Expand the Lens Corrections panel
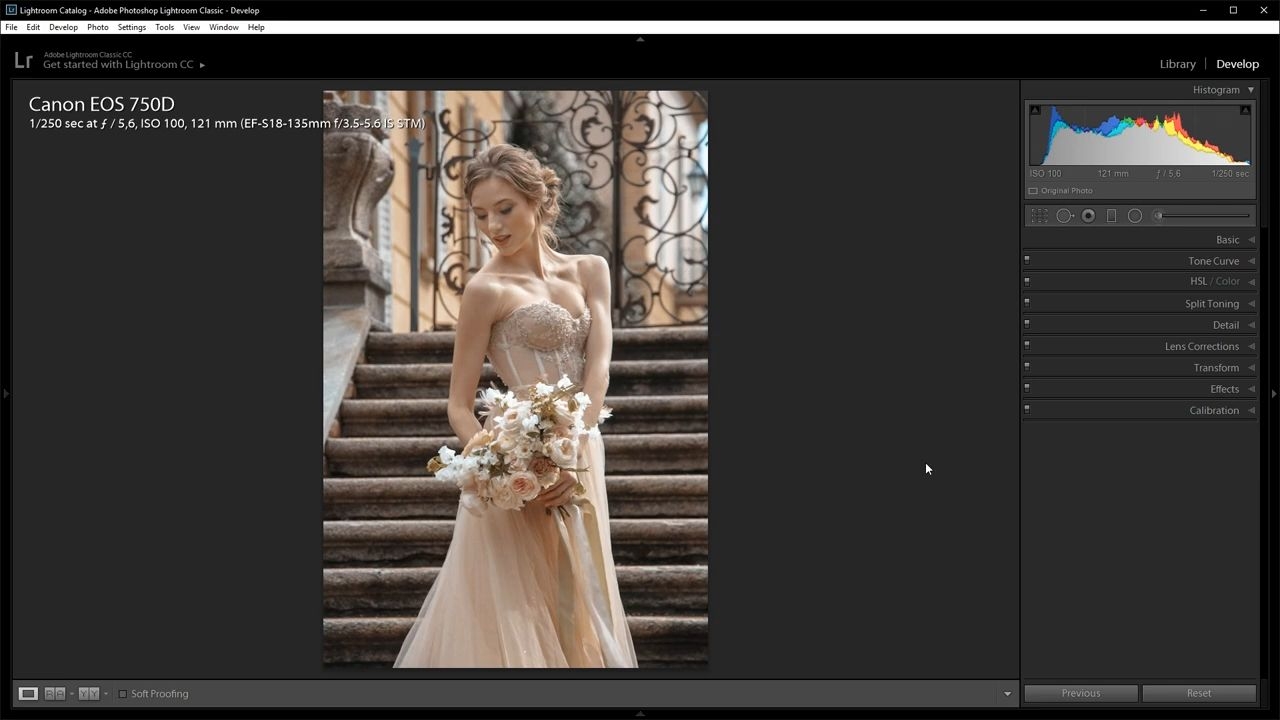1280x720 pixels. point(1140,346)
